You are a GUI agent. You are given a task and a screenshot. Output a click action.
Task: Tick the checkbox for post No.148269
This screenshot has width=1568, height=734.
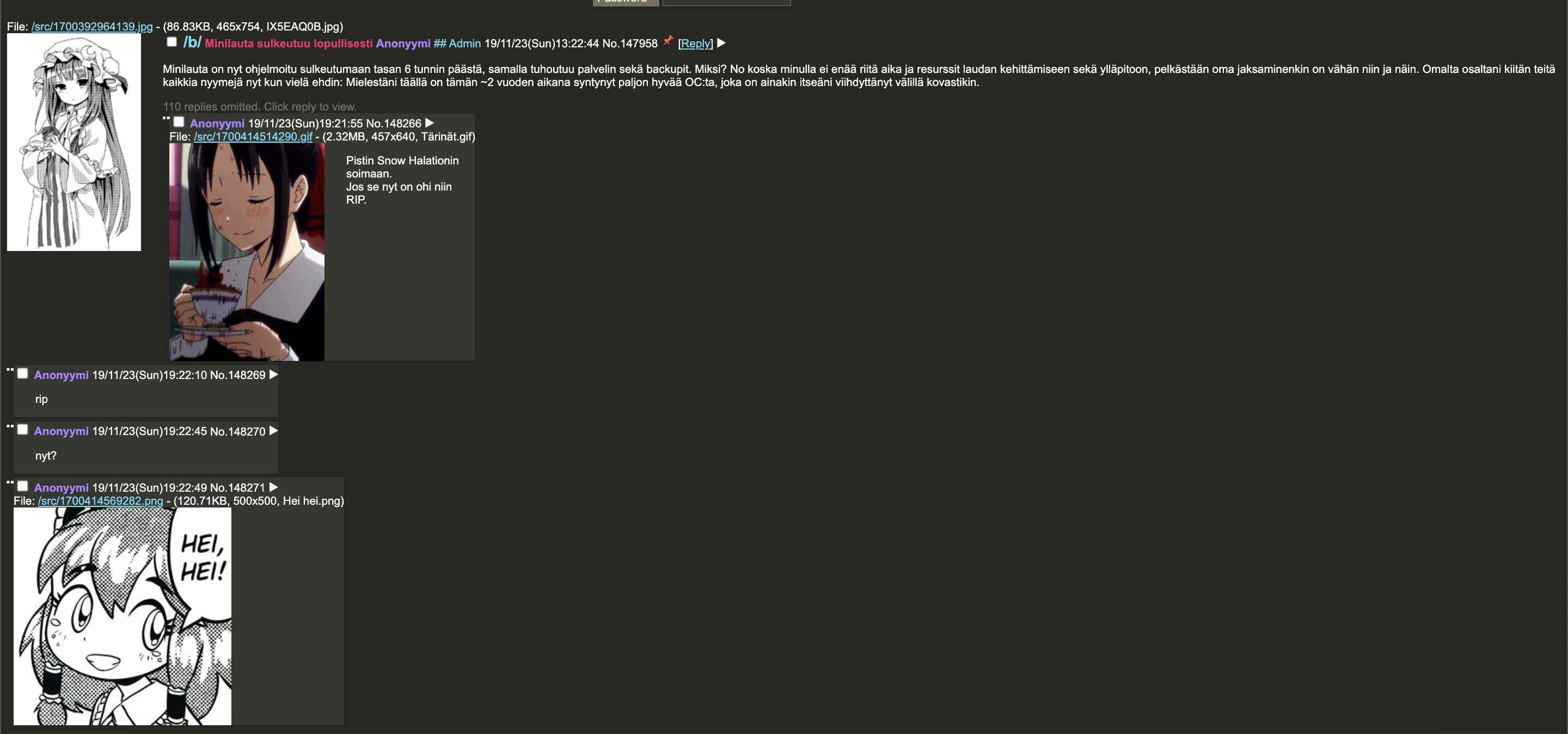pos(22,374)
